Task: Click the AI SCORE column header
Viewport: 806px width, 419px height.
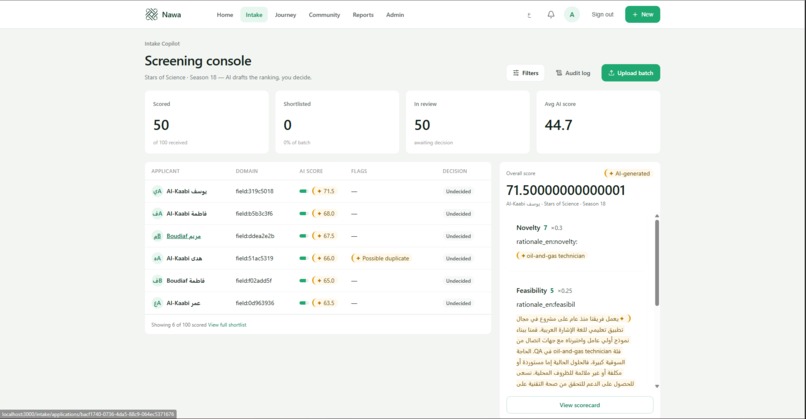Action: (x=311, y=171)
